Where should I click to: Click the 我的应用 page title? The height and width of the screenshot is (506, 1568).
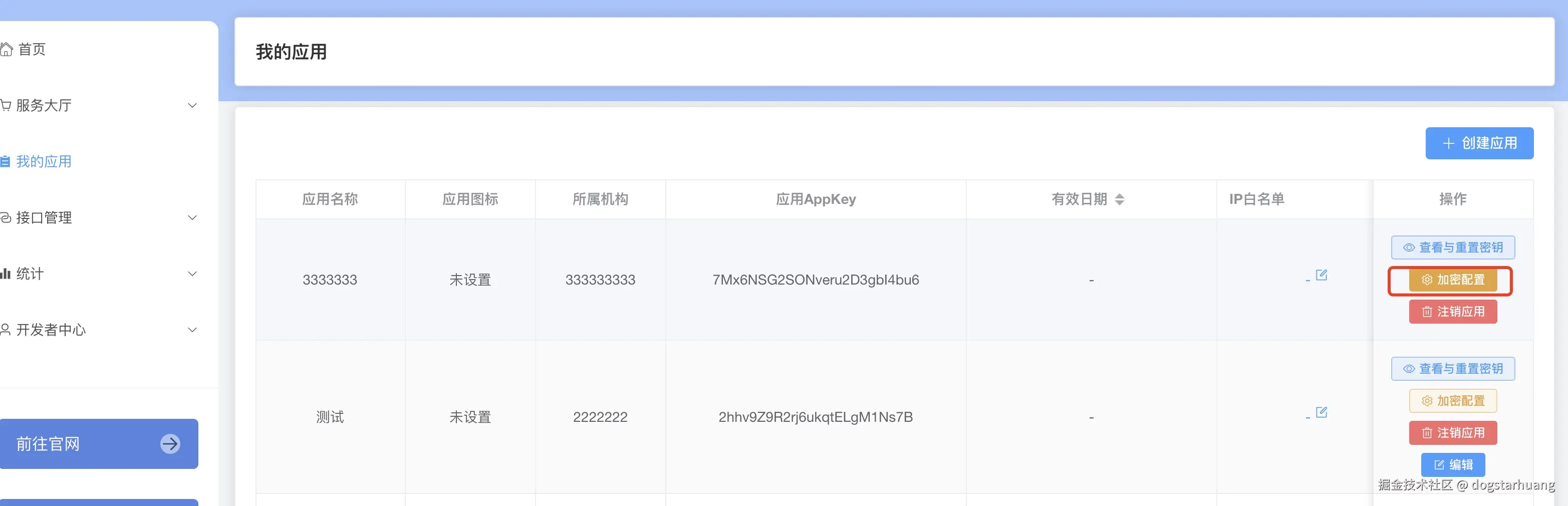pyautogui.click(x=291, y=52)
